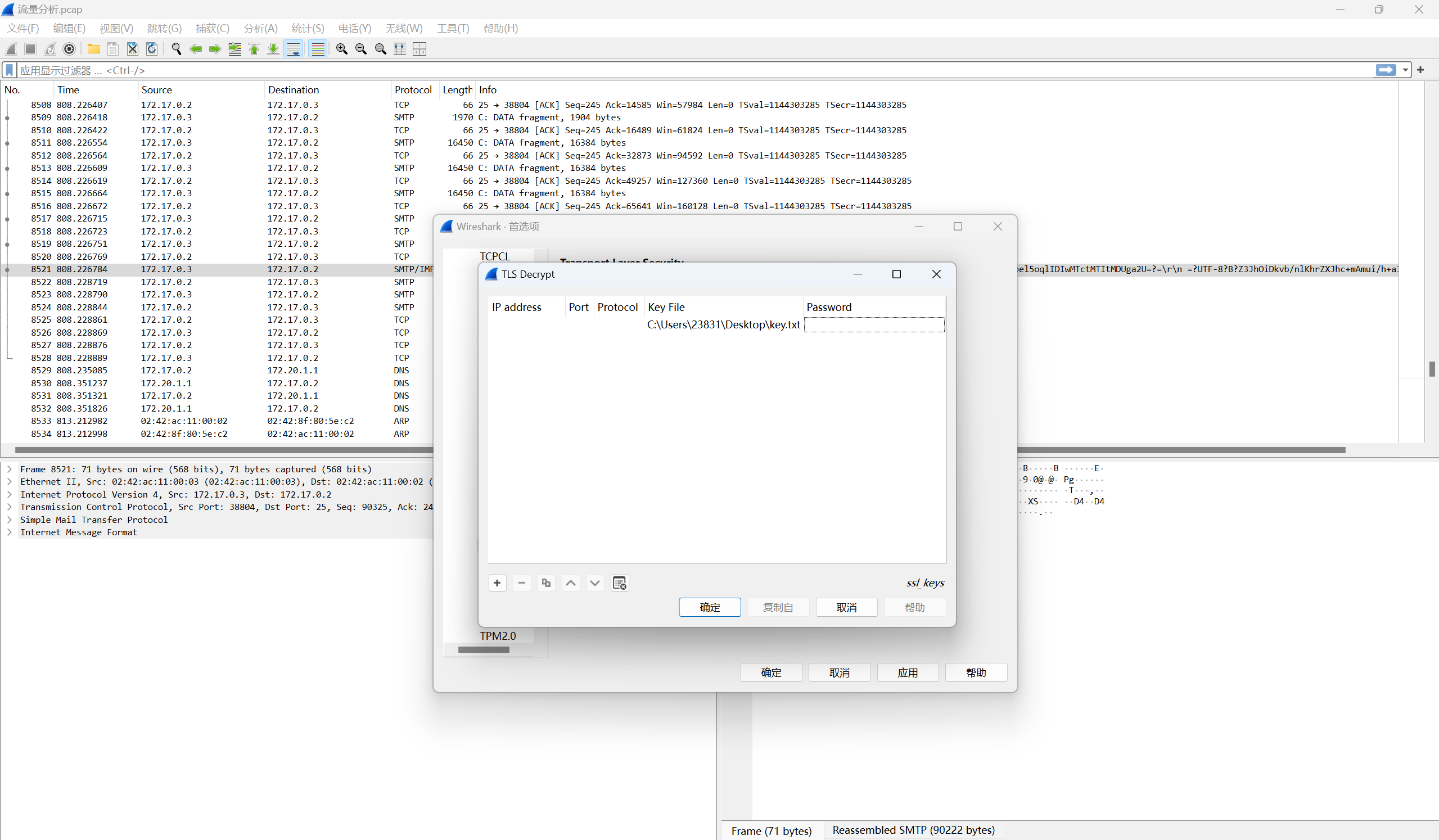The width and height of the screenshot is (1439, 840).
Task: Go forward in packet history
Action: 215,49
